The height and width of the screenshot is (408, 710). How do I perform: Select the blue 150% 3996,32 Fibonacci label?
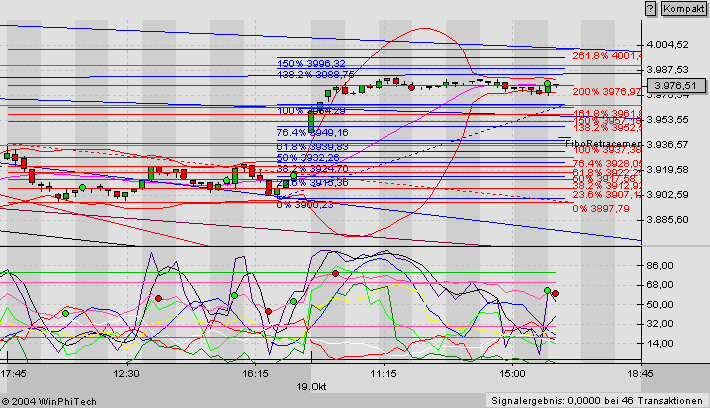tap(311, 64)
